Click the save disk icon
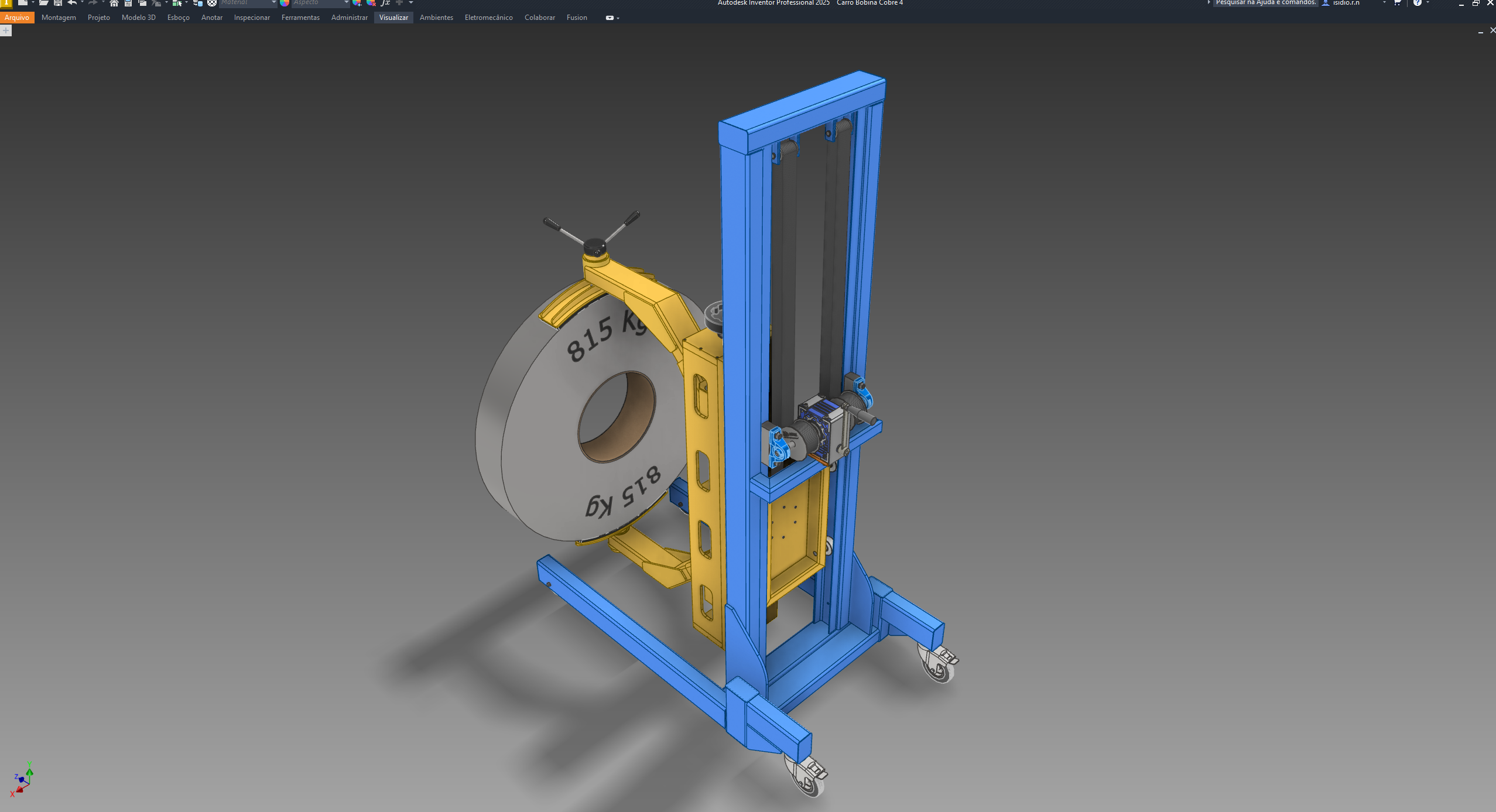1496x812 pixels. click(58, 2)
